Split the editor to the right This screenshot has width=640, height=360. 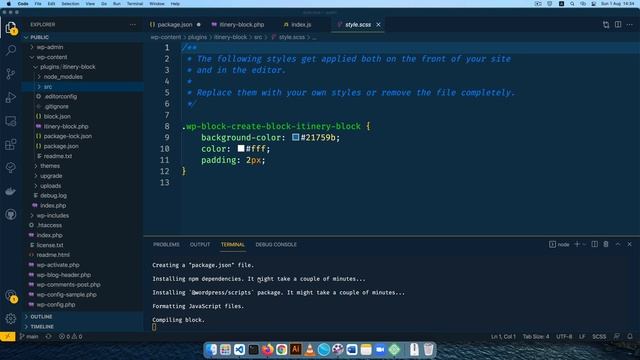click(x=618, y=24)
